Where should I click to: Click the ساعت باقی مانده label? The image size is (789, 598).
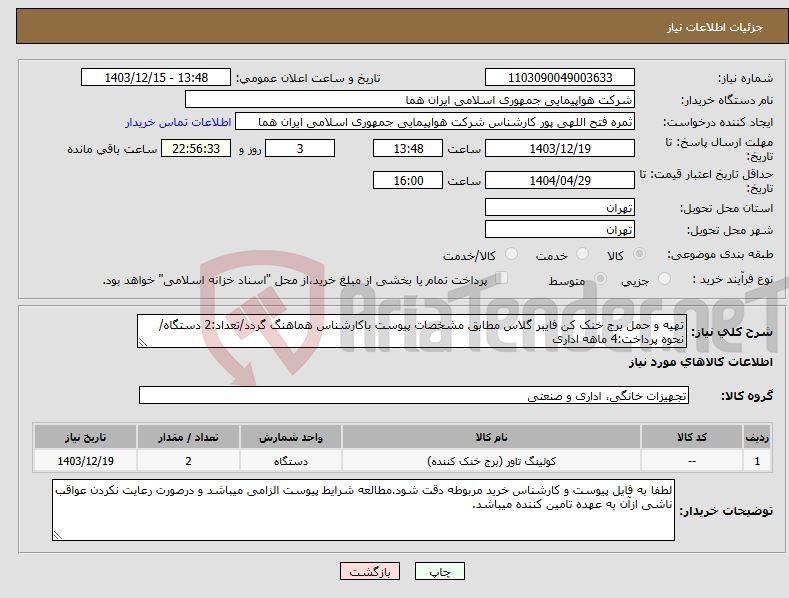[112, 150]
